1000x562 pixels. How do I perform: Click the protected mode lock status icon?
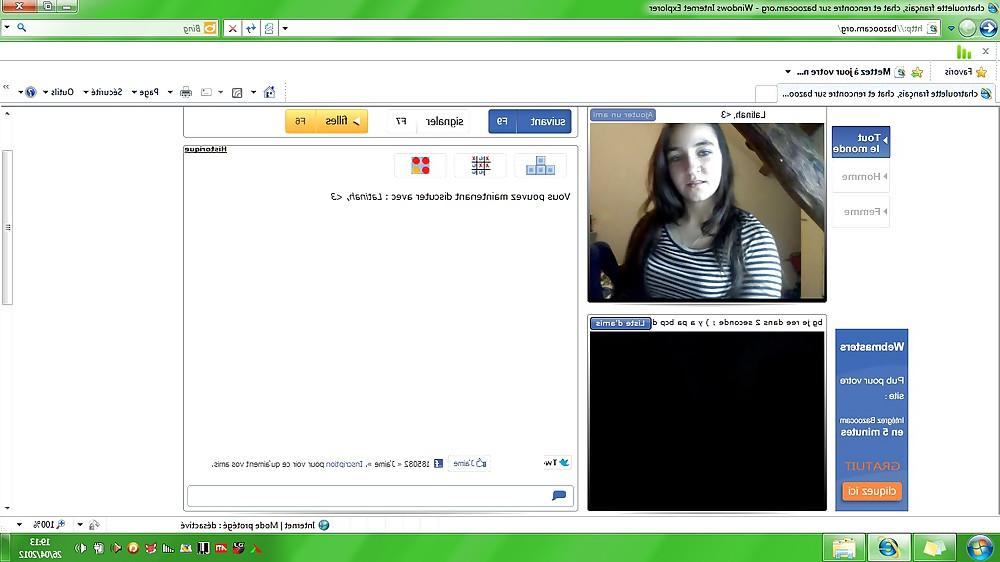click(94, 525)
